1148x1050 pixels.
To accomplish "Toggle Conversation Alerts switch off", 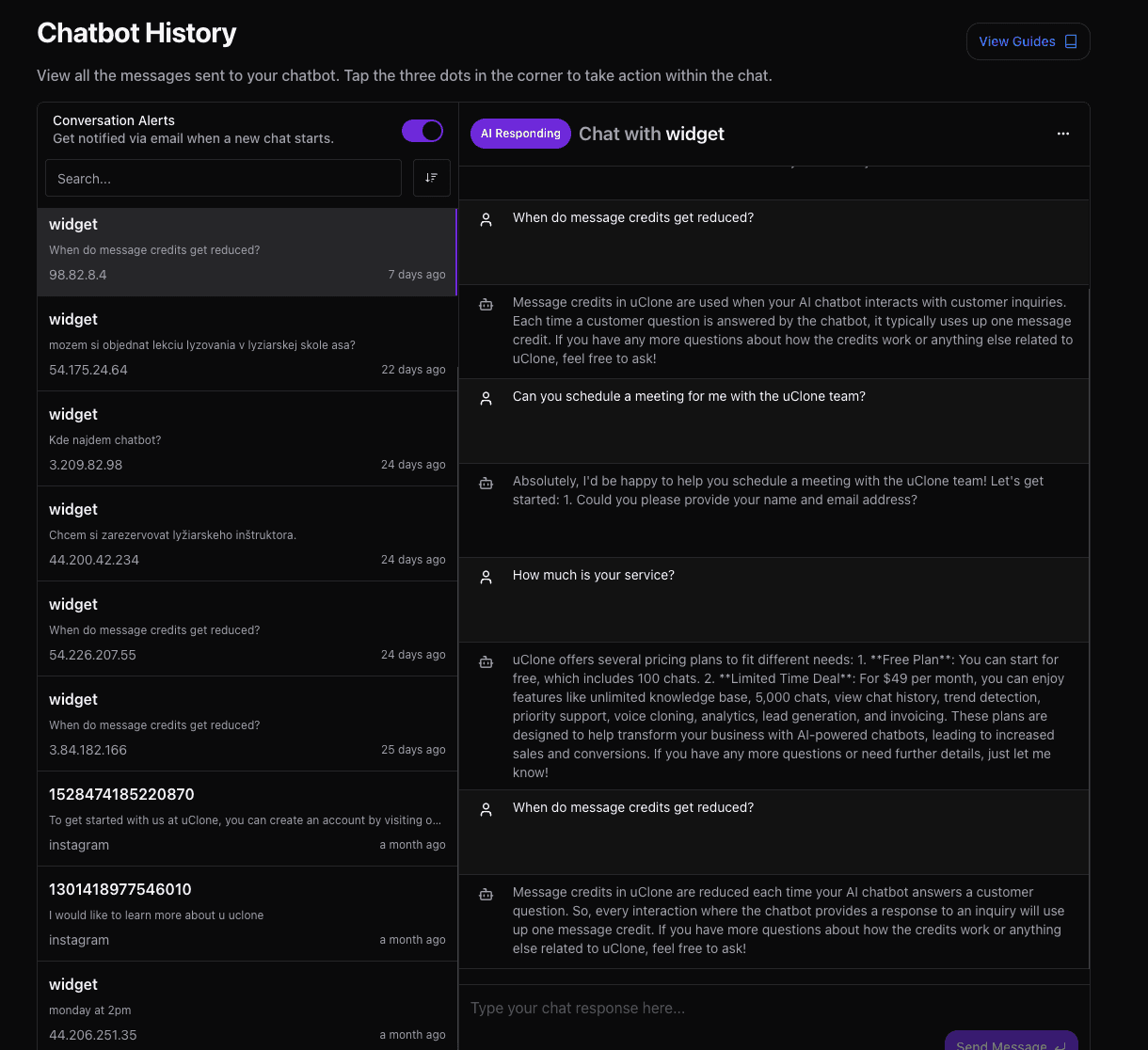I will [x=423, y=131].
